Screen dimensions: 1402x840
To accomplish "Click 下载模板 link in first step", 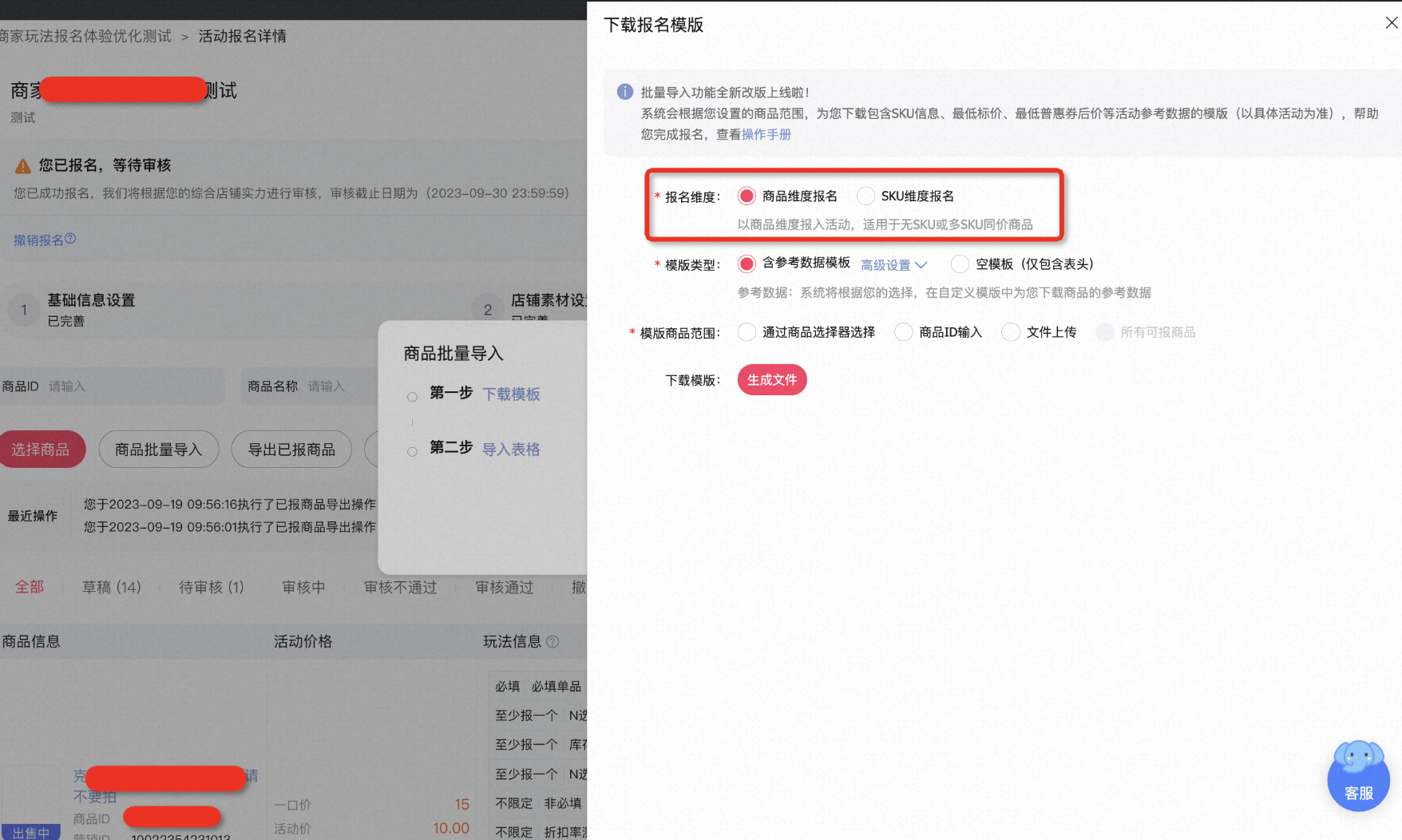I will point(511,394).
